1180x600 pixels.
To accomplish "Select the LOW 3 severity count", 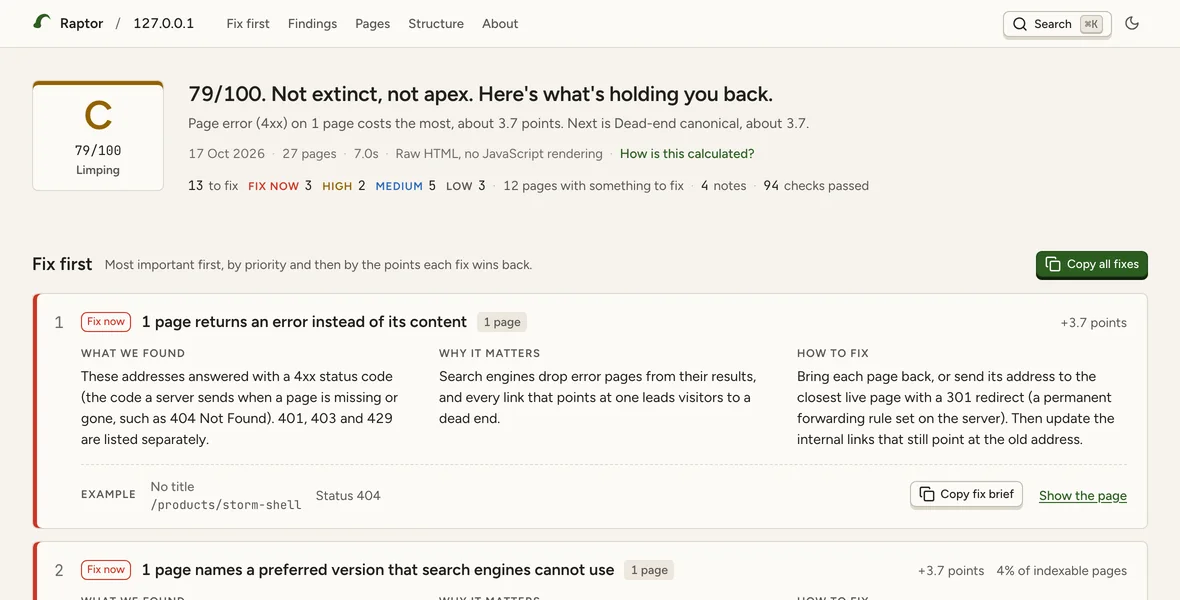I will tap(466, 186).
